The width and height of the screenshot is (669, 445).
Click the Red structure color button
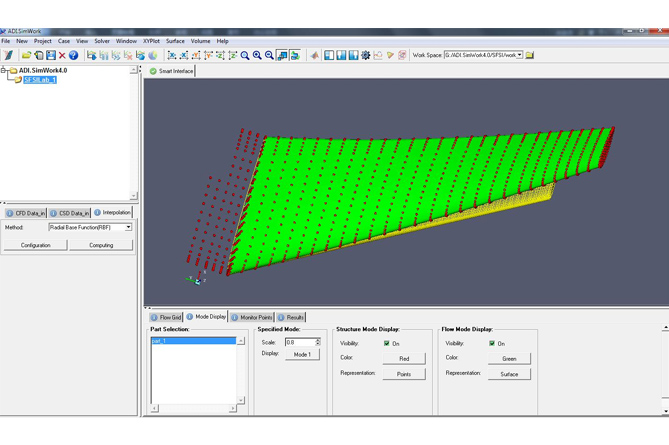click(404, 358)
